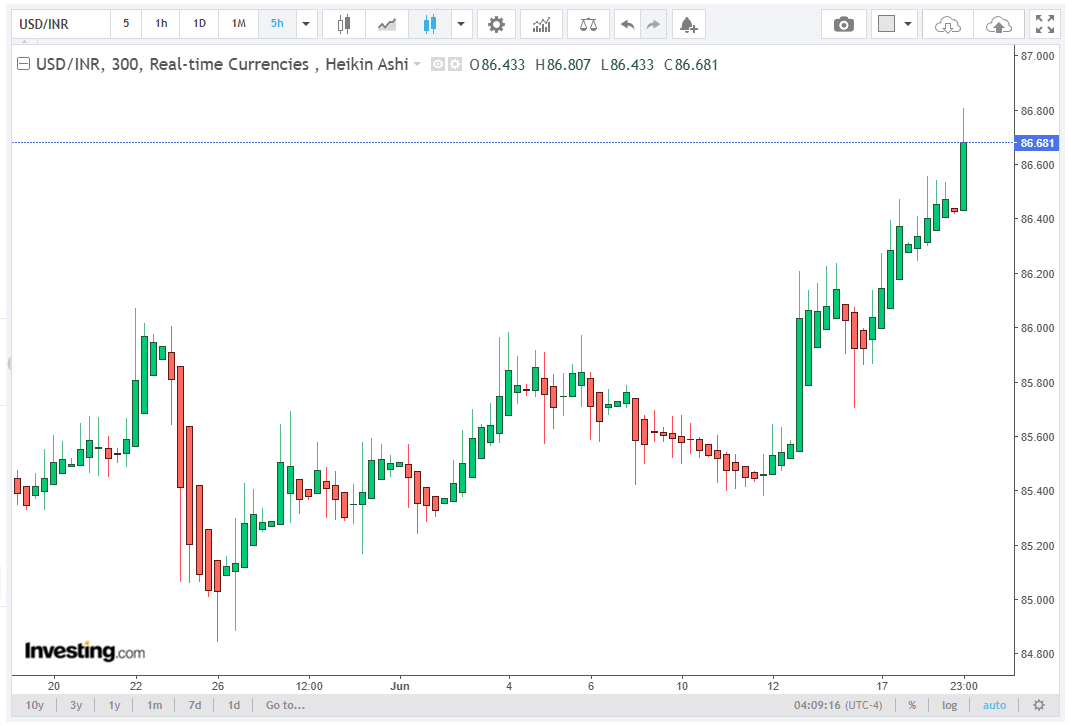The width and height of the screenshot is (1069, 726).
Task: Toggle percentage scale %
Action: (912, 705)
